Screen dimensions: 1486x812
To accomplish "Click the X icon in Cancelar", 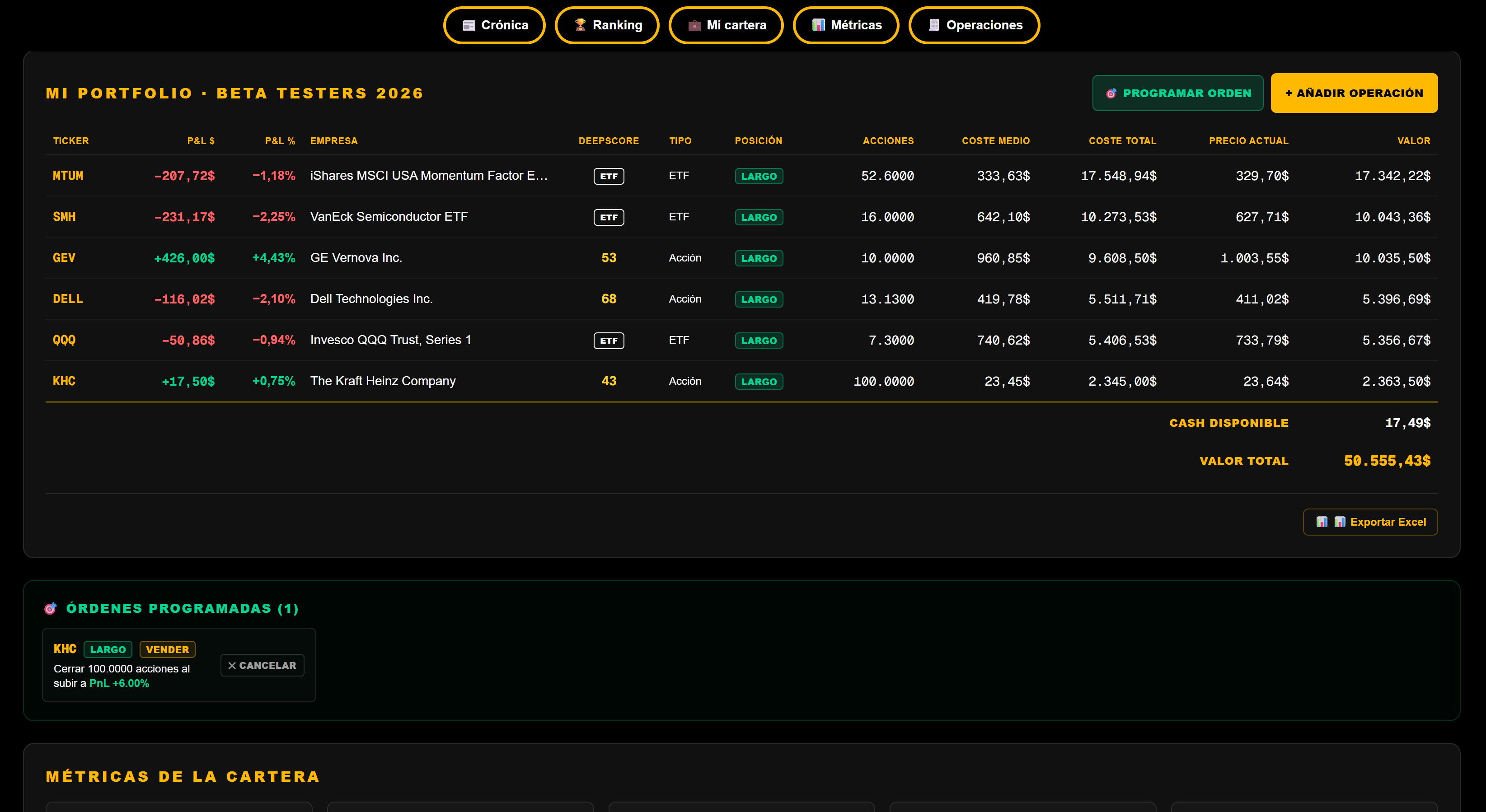I will [232, 666].
